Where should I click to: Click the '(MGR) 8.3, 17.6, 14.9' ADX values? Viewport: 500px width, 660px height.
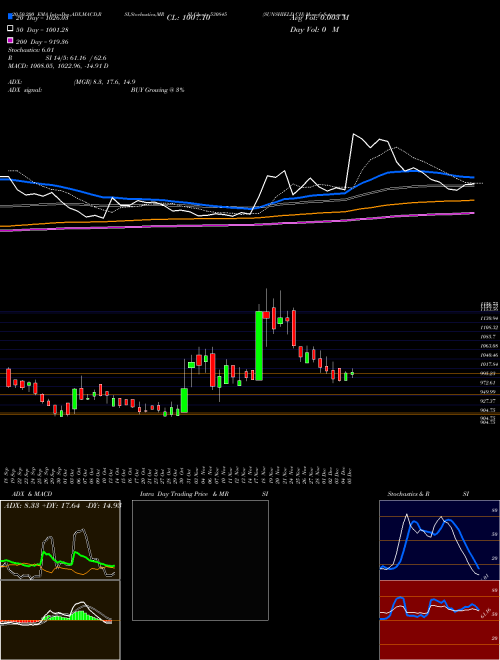point(104,82)
